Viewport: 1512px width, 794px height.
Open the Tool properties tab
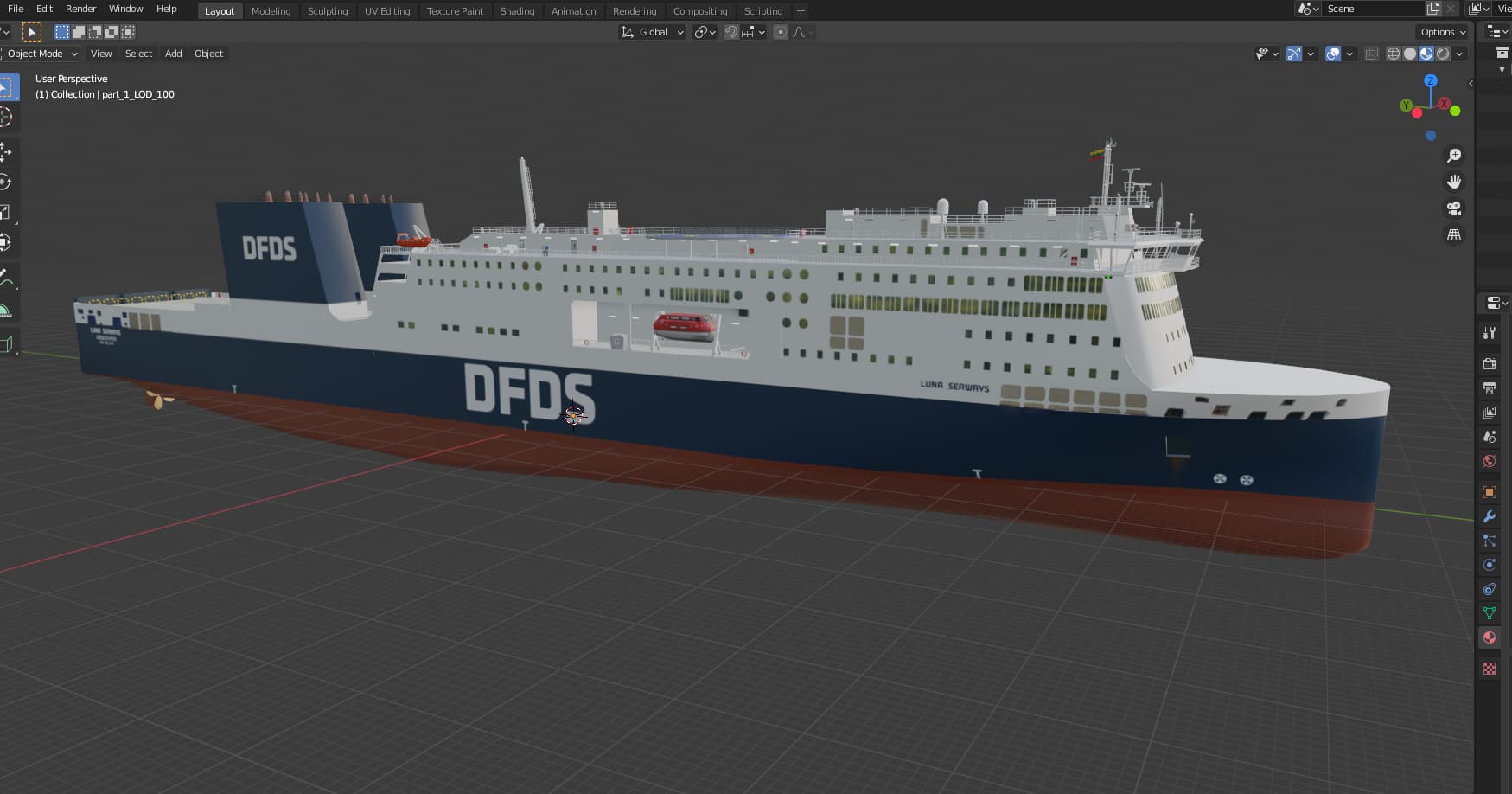(1490, 333)
